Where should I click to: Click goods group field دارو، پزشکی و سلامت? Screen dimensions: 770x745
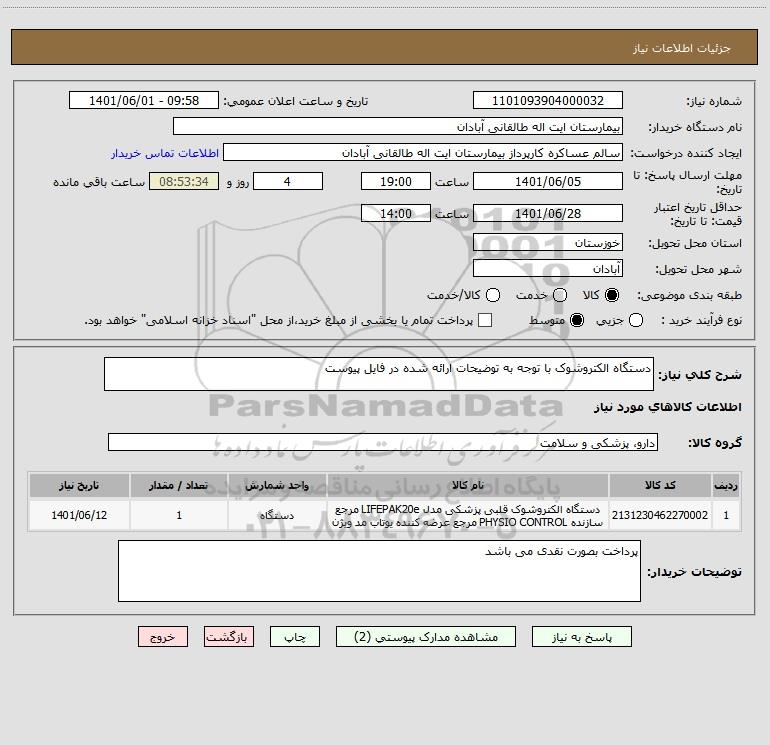[x=383, y=442]
